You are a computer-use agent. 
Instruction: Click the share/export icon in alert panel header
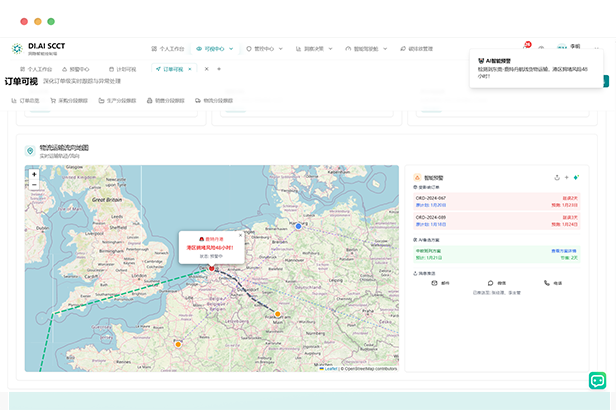pyautogui.click(x=557, y=178)
